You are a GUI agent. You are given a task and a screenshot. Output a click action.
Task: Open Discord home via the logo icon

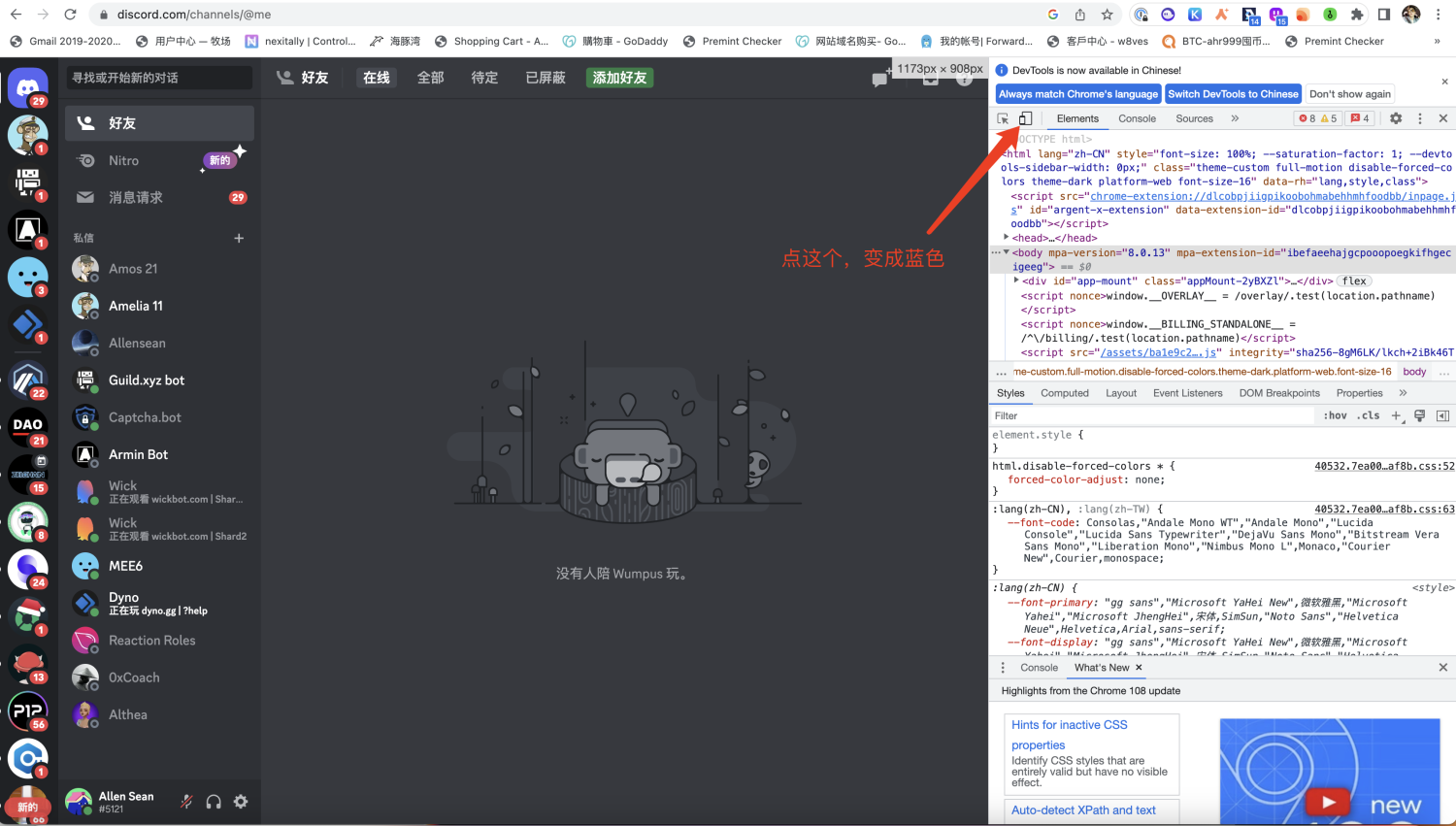coord(28,87)
